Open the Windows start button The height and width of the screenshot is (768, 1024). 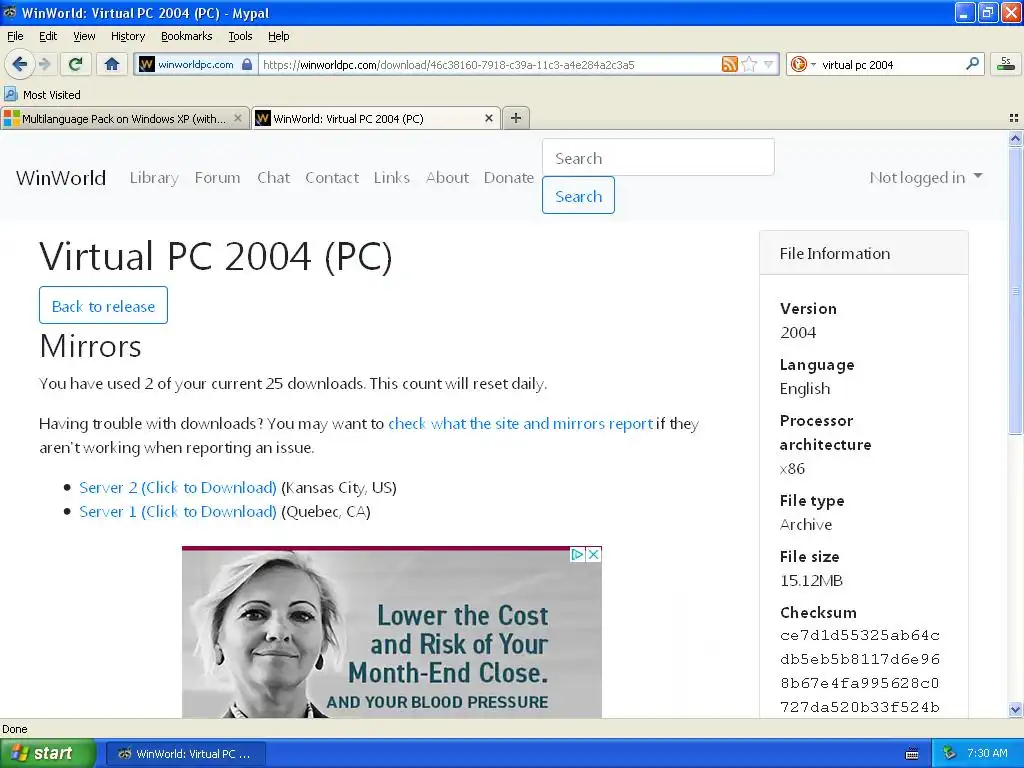click(x=47, y=754)
